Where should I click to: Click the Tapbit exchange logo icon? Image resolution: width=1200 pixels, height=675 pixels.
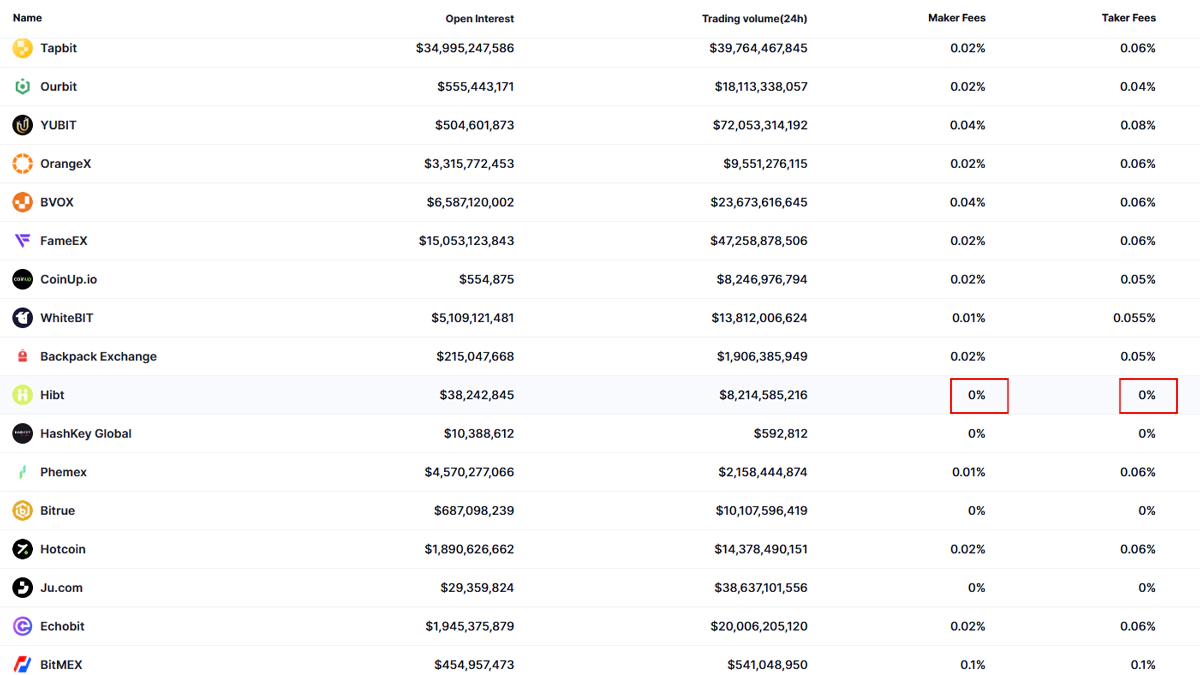(x=22, y=48)
